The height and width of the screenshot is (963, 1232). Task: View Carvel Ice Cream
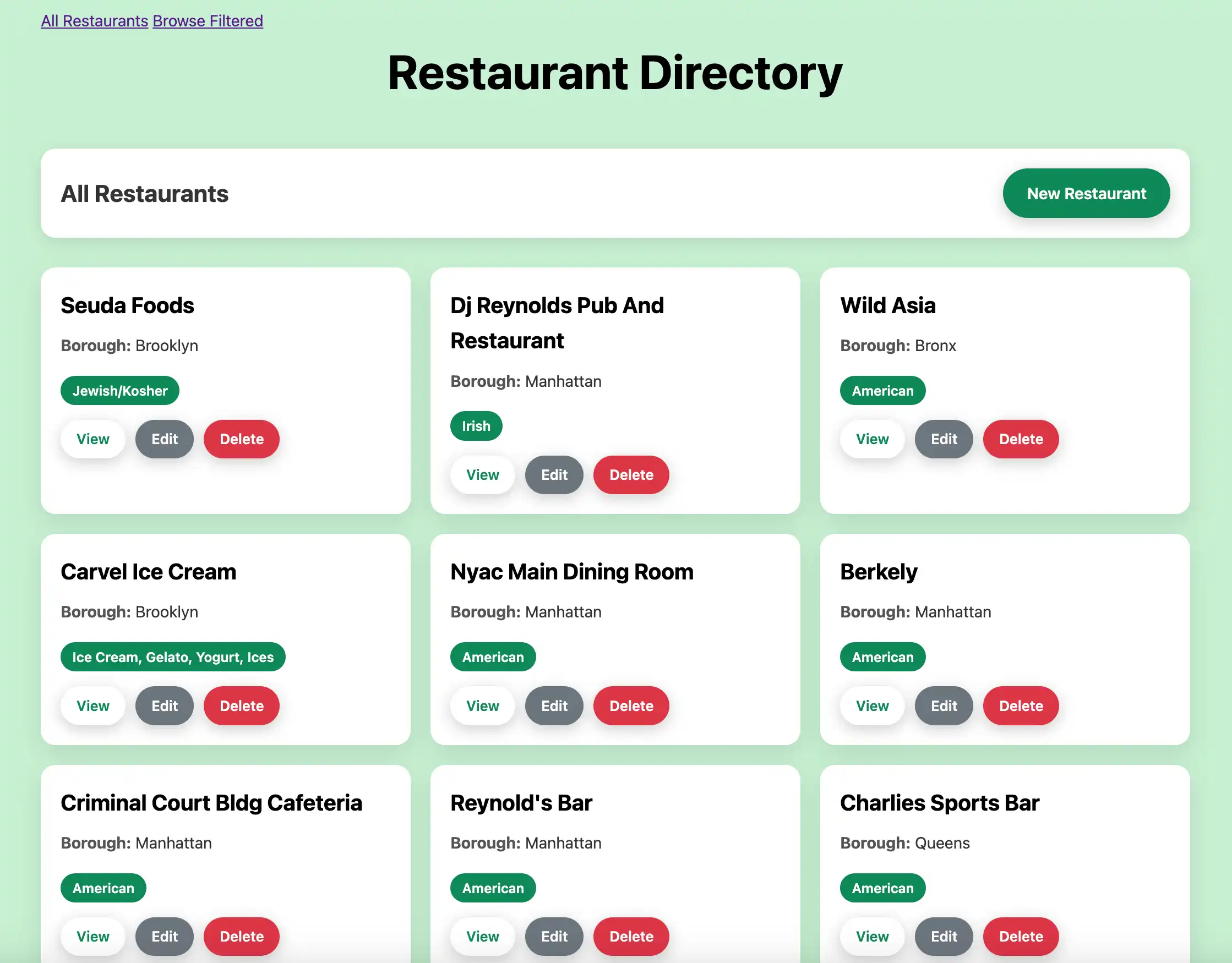click(x=92, y=705)
